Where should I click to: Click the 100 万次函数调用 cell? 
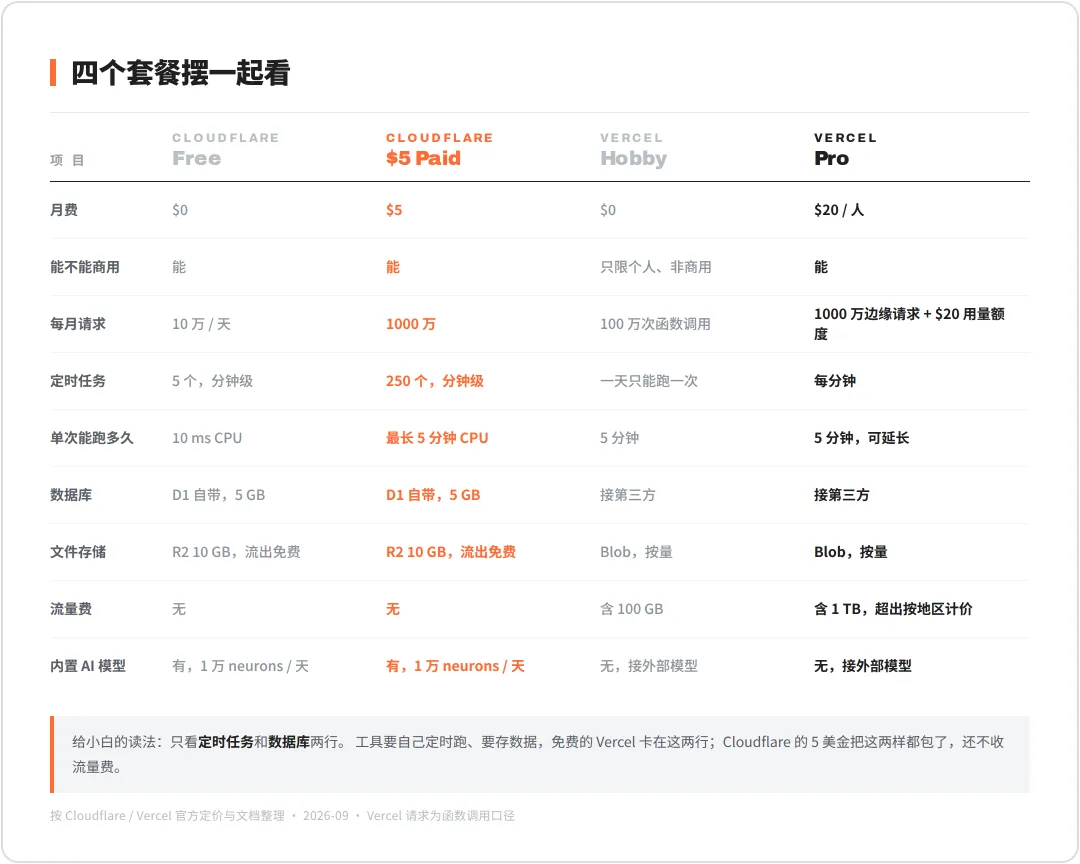pos(655,324)
